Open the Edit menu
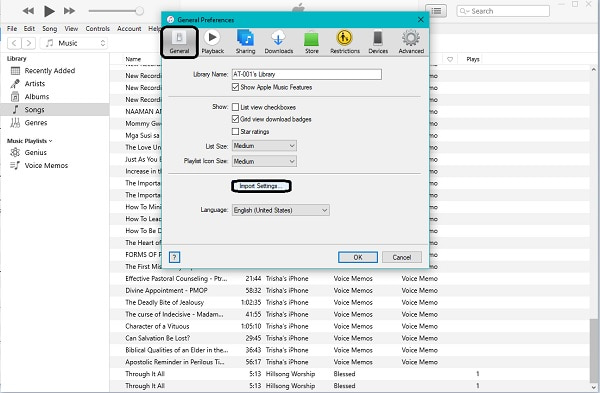This screenshot has width=600, height=393. pos(29,29)
